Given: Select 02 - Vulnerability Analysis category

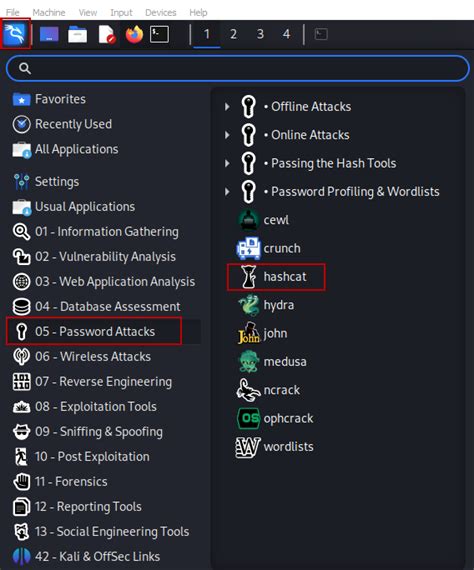Looking at the screenshot, I should 94,257.
